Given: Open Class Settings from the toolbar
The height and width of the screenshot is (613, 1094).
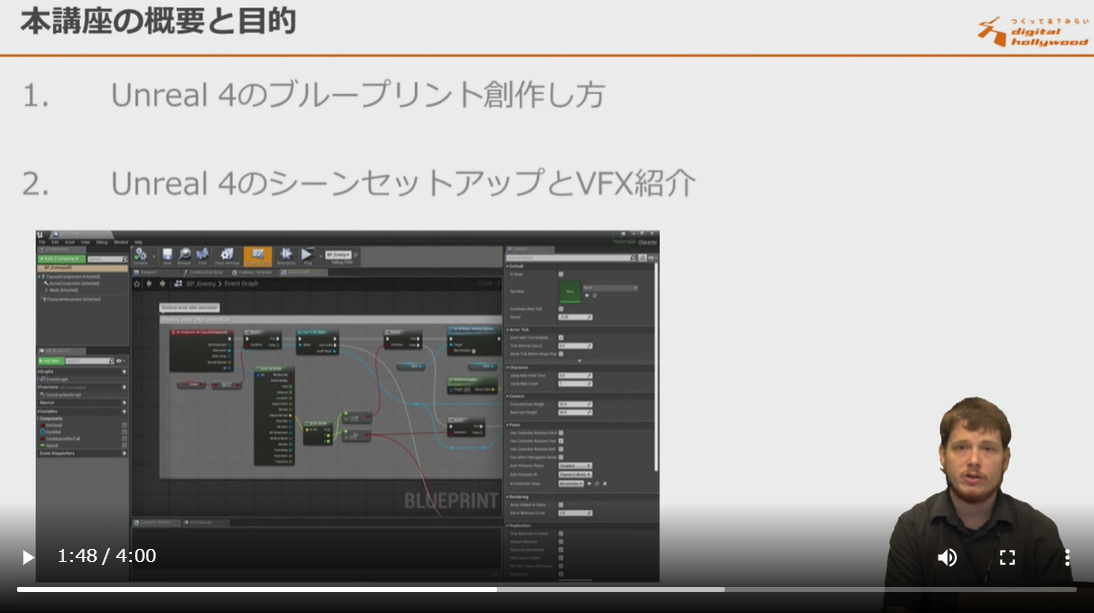Looking at the screenshot, I should (227, 256).
